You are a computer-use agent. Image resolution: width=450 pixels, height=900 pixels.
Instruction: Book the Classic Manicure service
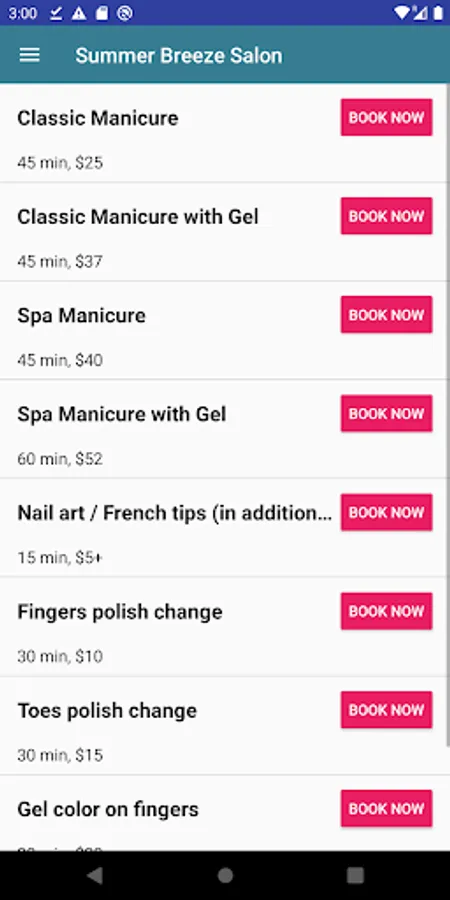386,117
